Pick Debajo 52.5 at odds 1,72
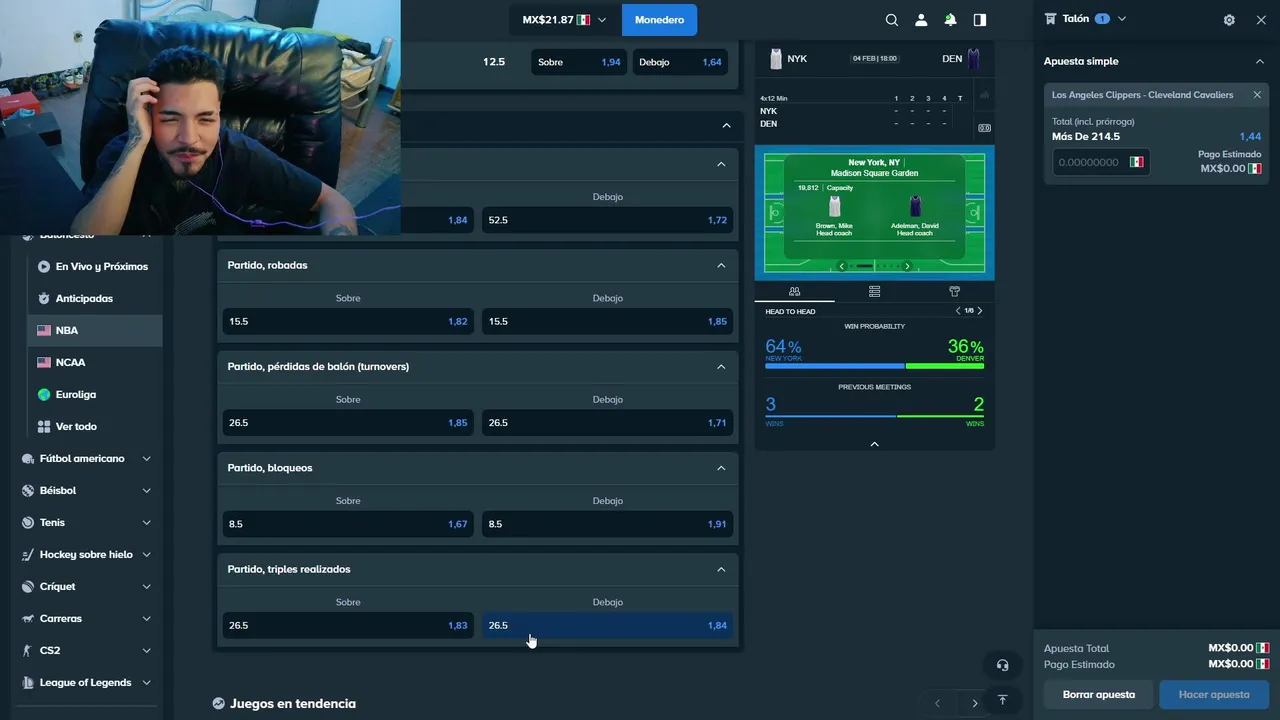 [x=608, y=220]
